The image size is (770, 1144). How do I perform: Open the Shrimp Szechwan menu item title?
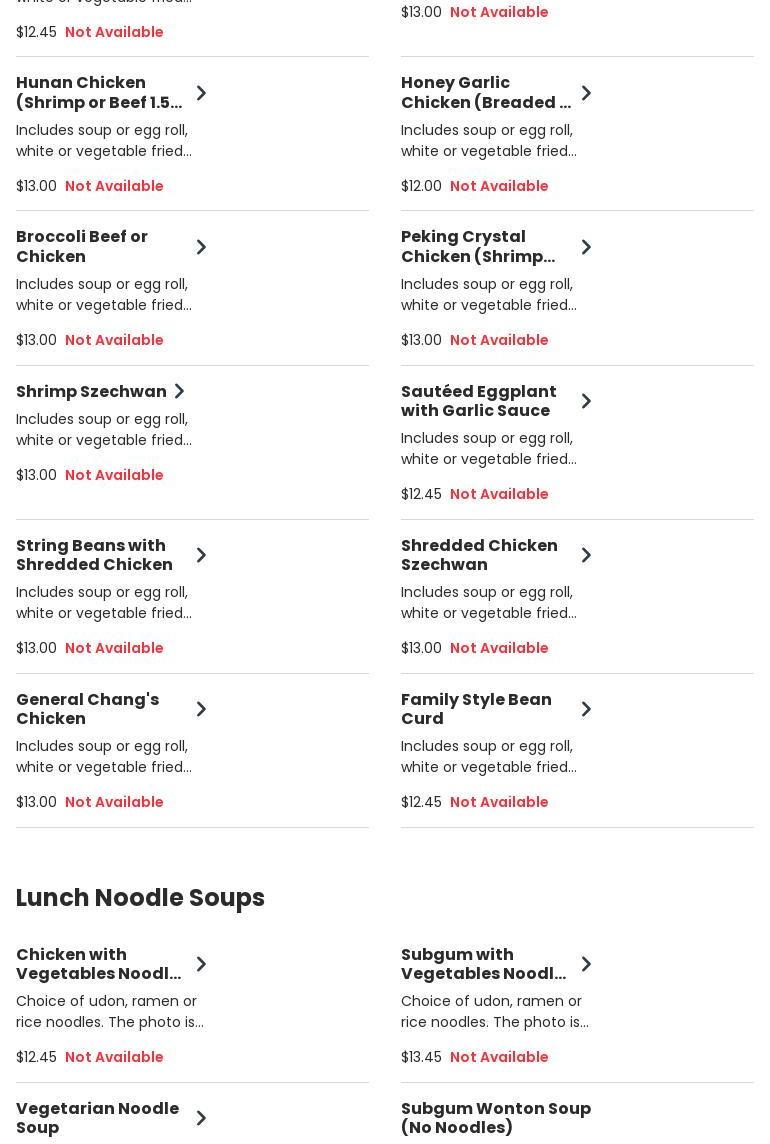91,391
